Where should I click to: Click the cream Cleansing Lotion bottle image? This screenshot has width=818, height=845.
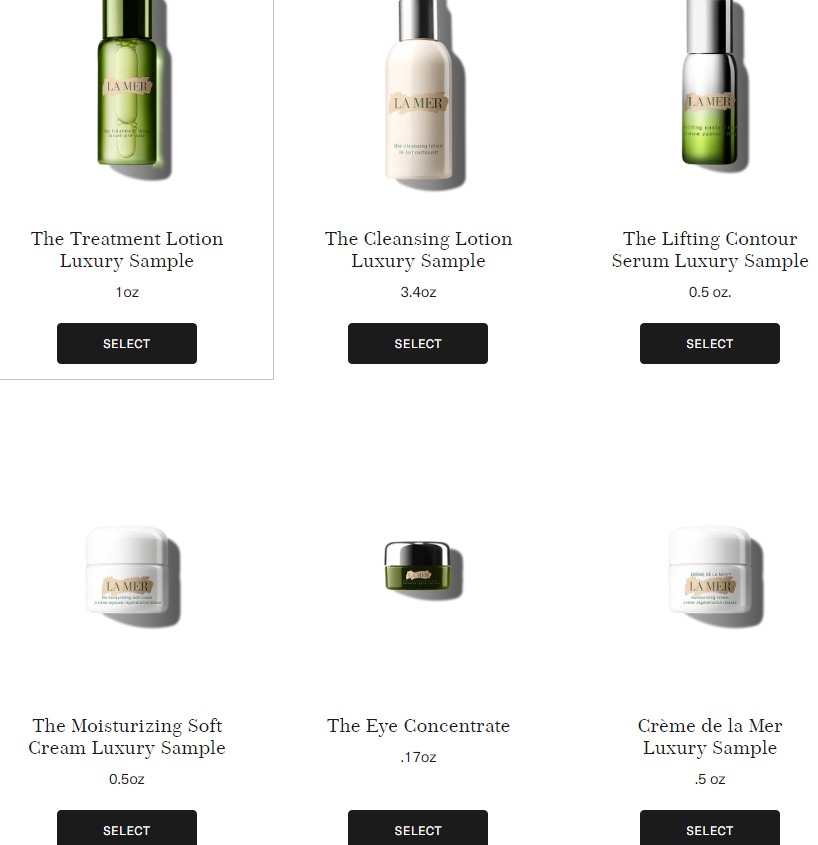(x=421, y=94)
